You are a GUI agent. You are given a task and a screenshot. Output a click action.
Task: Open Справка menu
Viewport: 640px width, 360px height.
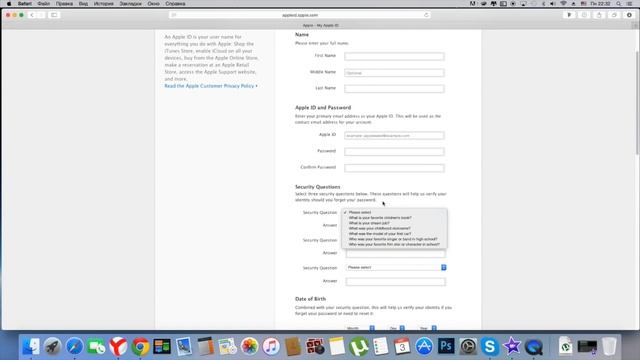click(x=176, y=4)
